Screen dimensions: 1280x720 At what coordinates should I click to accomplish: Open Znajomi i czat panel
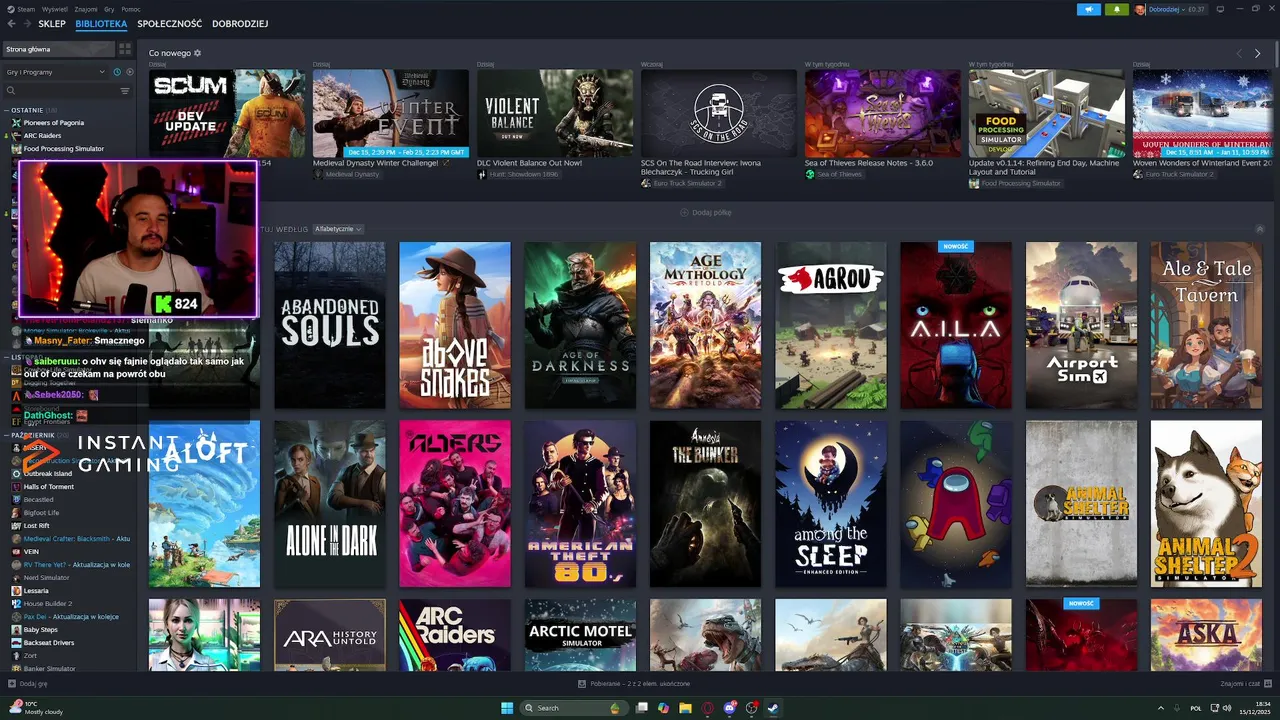1246,684
